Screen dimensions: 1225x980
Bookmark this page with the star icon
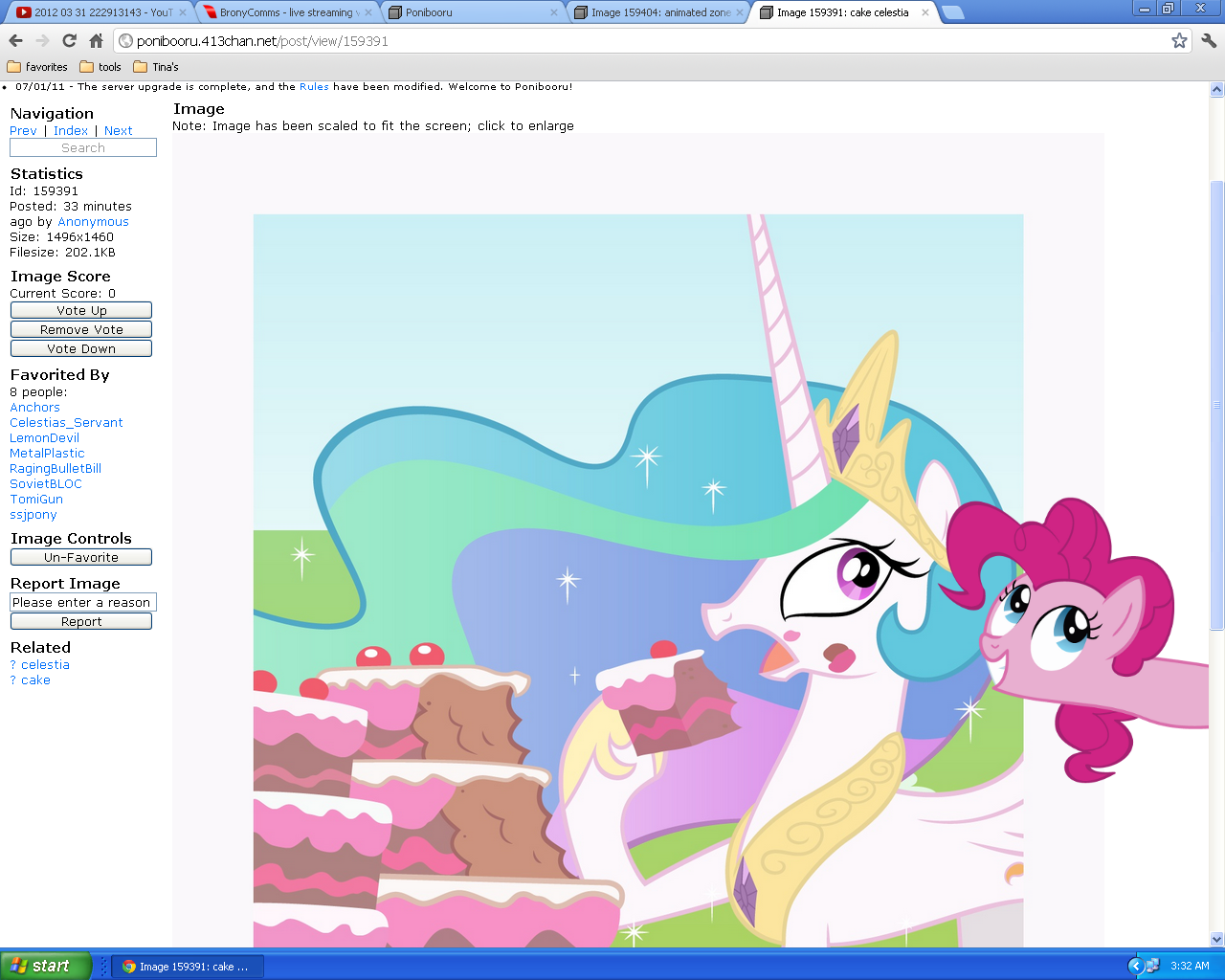[1179, 40]
